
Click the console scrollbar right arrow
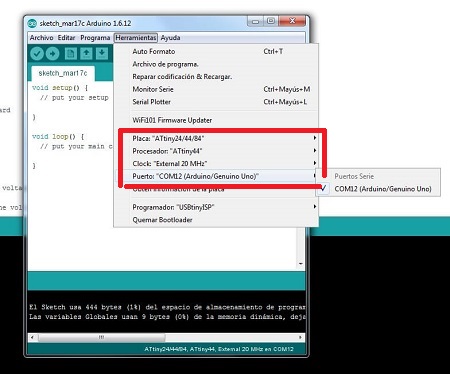click(300, 337)
